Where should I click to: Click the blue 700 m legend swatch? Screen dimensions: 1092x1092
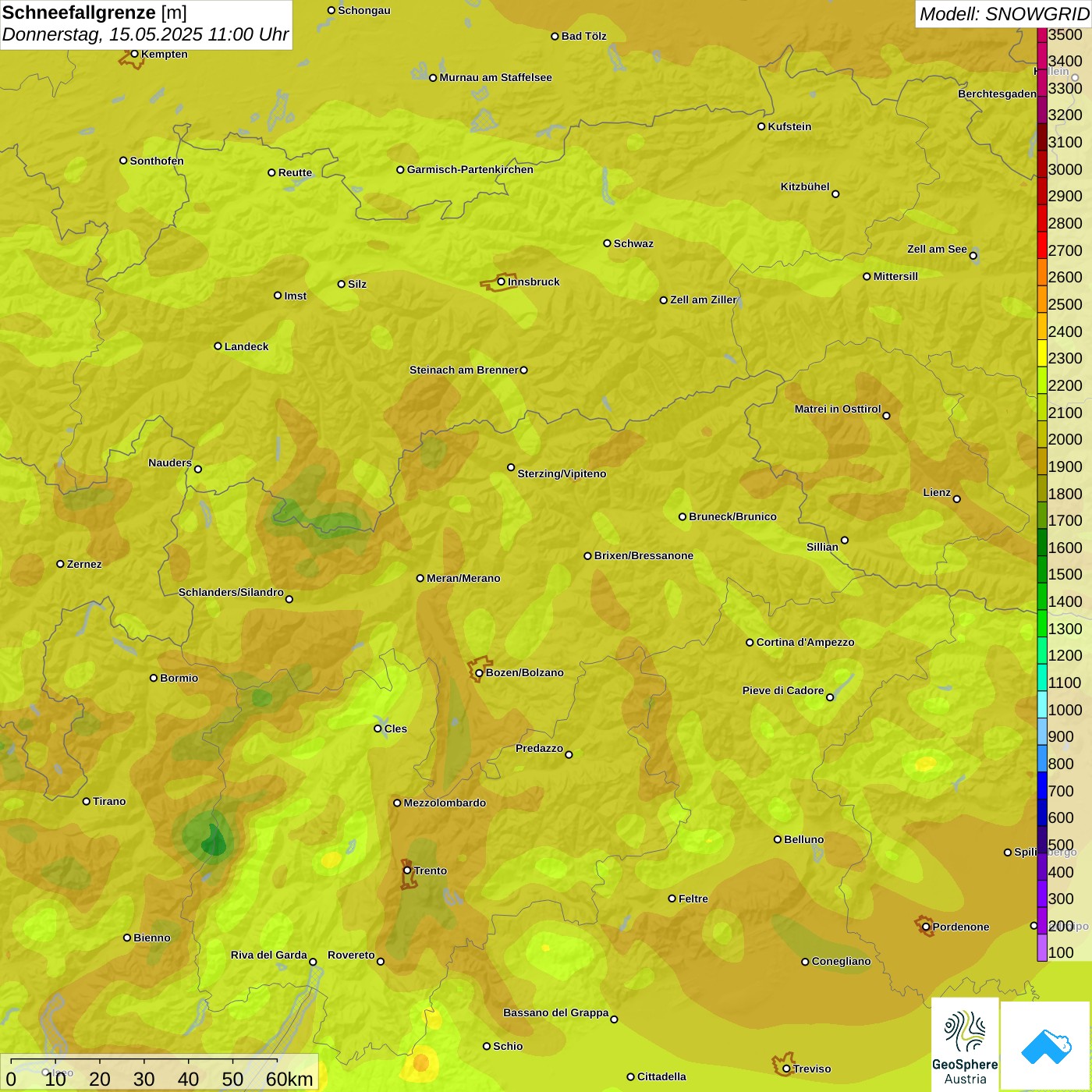pyautogui.click(x=1042, y=785)
